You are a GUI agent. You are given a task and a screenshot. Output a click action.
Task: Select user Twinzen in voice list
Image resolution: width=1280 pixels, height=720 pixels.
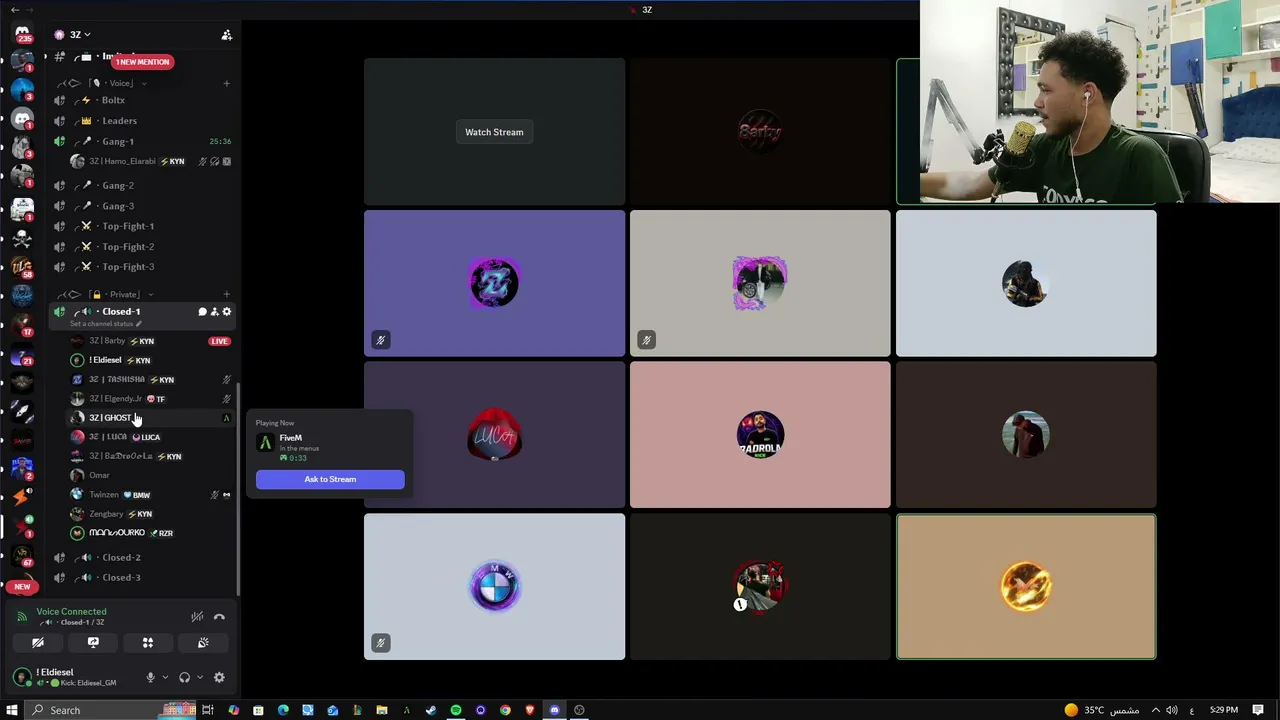point(150,495)
